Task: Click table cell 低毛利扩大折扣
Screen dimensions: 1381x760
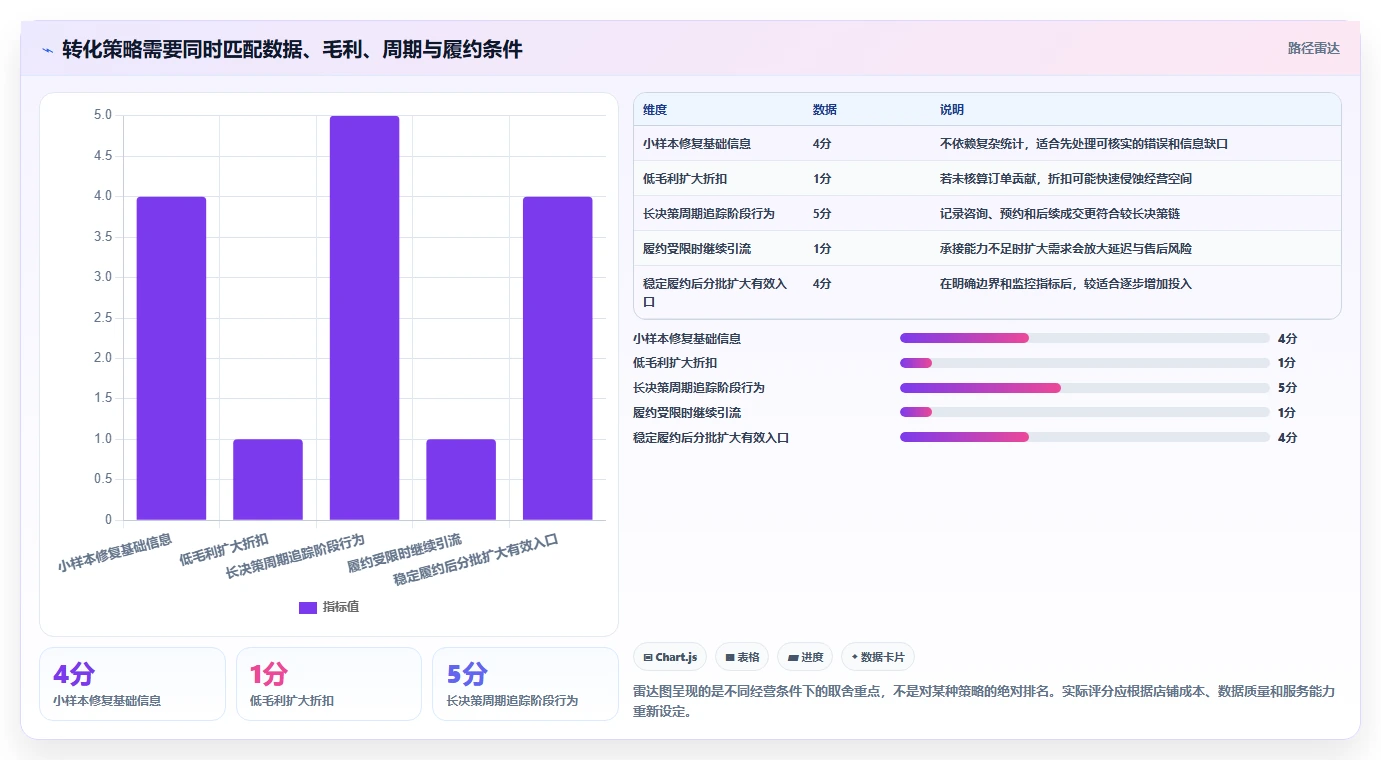Action: tap(685, 179)
